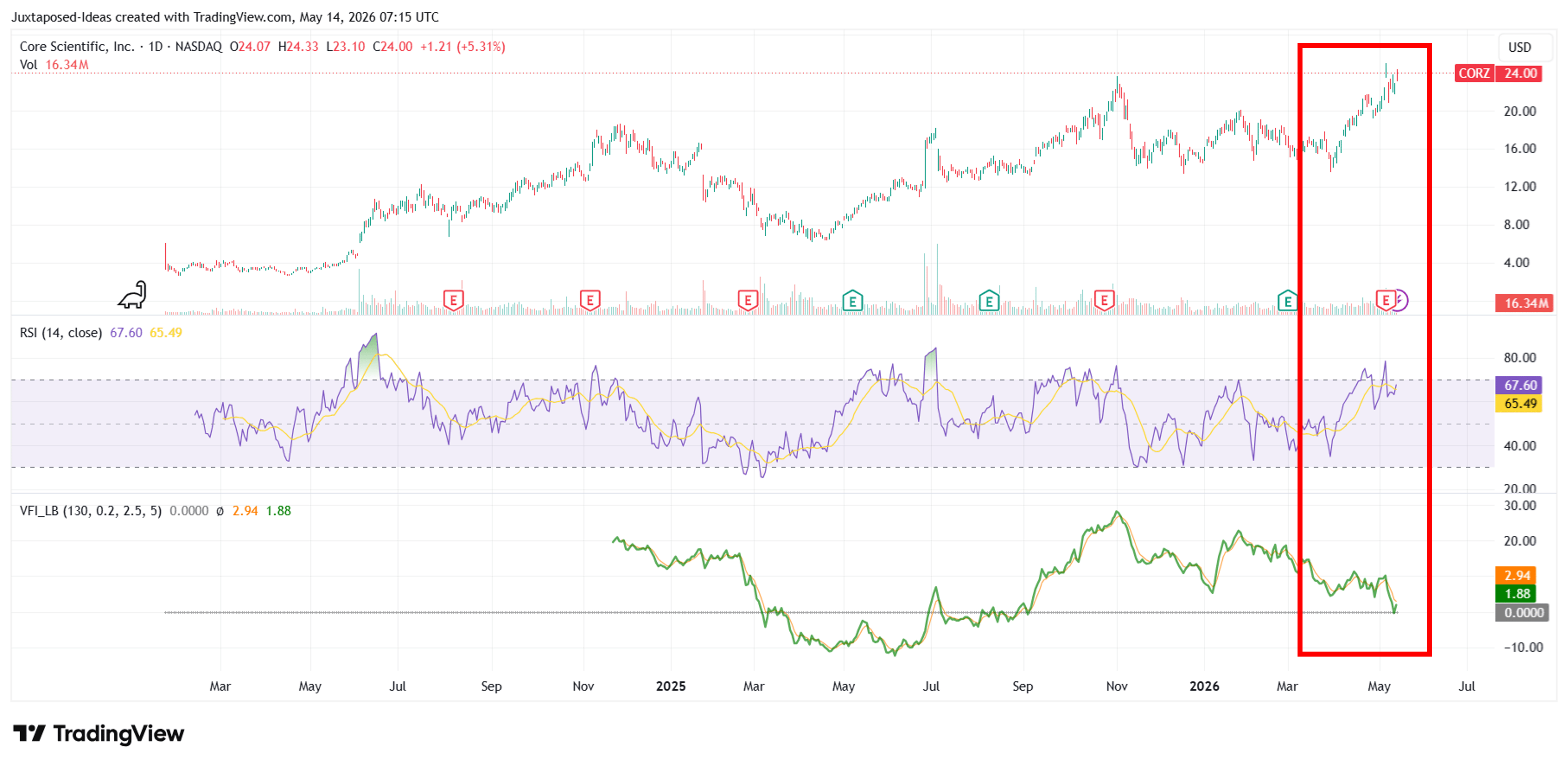Click the H24.33 high value in header

click(298, 46)
